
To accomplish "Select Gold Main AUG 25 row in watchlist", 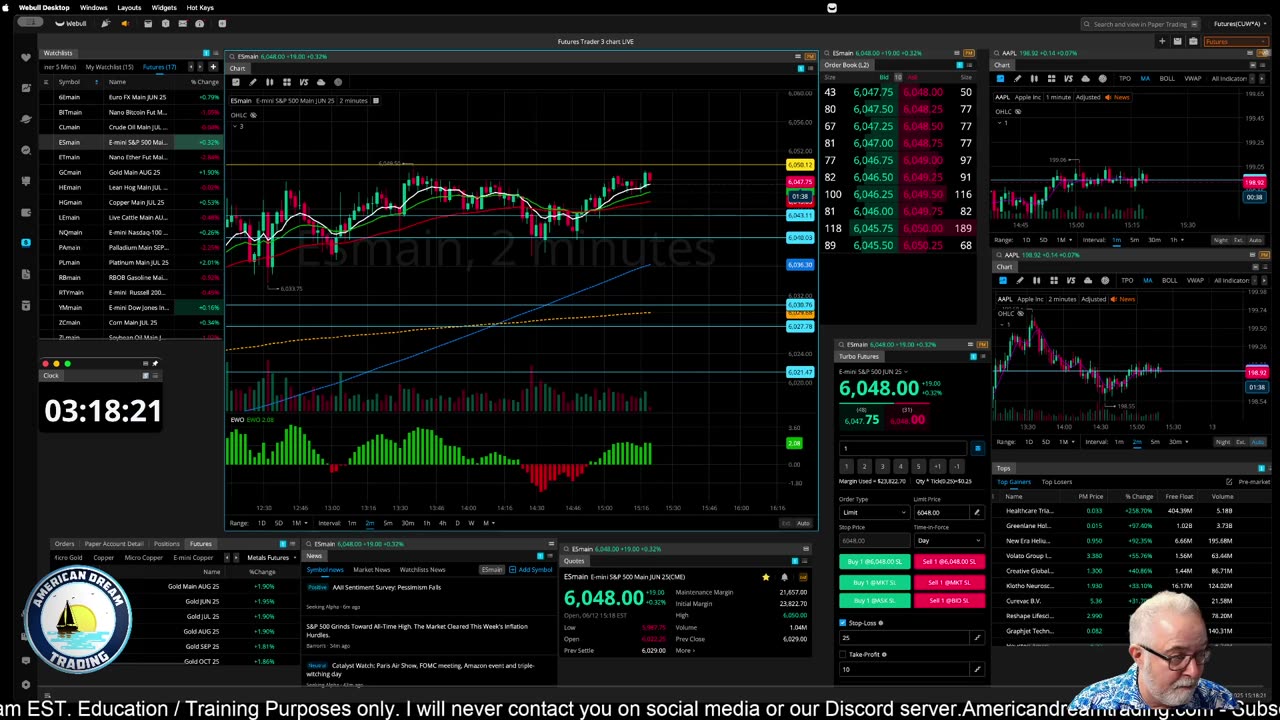I will [x=130, y=172].
